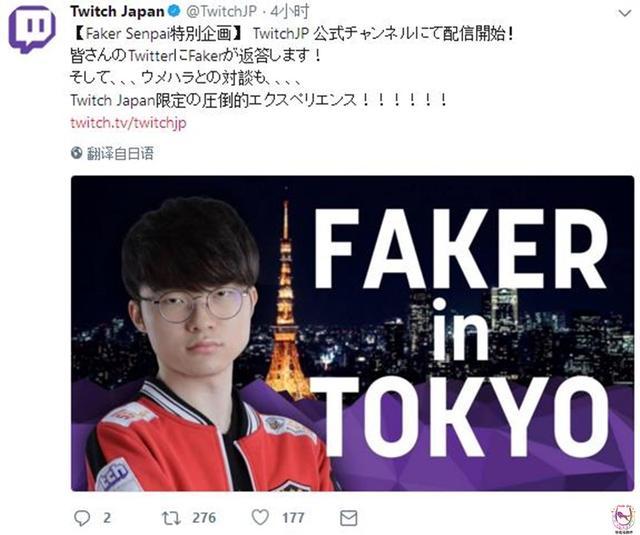
Task: Retweet this post with the arrows icon
Action: (x=171, y=518)
